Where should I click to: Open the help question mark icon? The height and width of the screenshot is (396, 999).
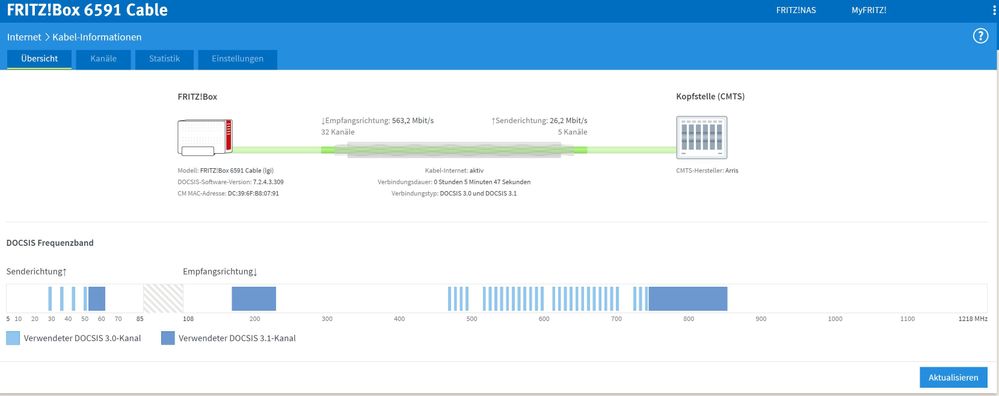click(980, 36)
